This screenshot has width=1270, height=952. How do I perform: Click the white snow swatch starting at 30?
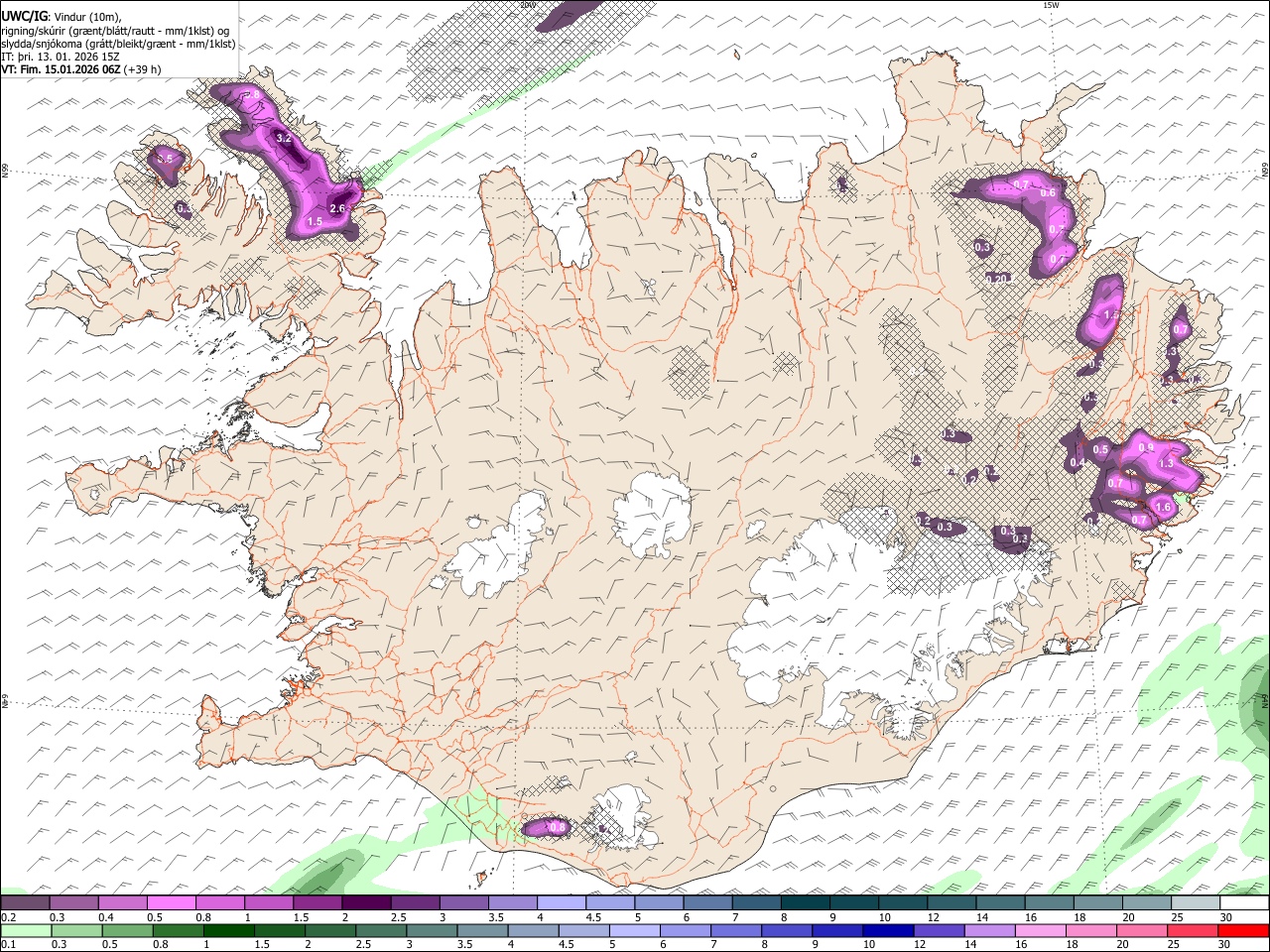1245,902
